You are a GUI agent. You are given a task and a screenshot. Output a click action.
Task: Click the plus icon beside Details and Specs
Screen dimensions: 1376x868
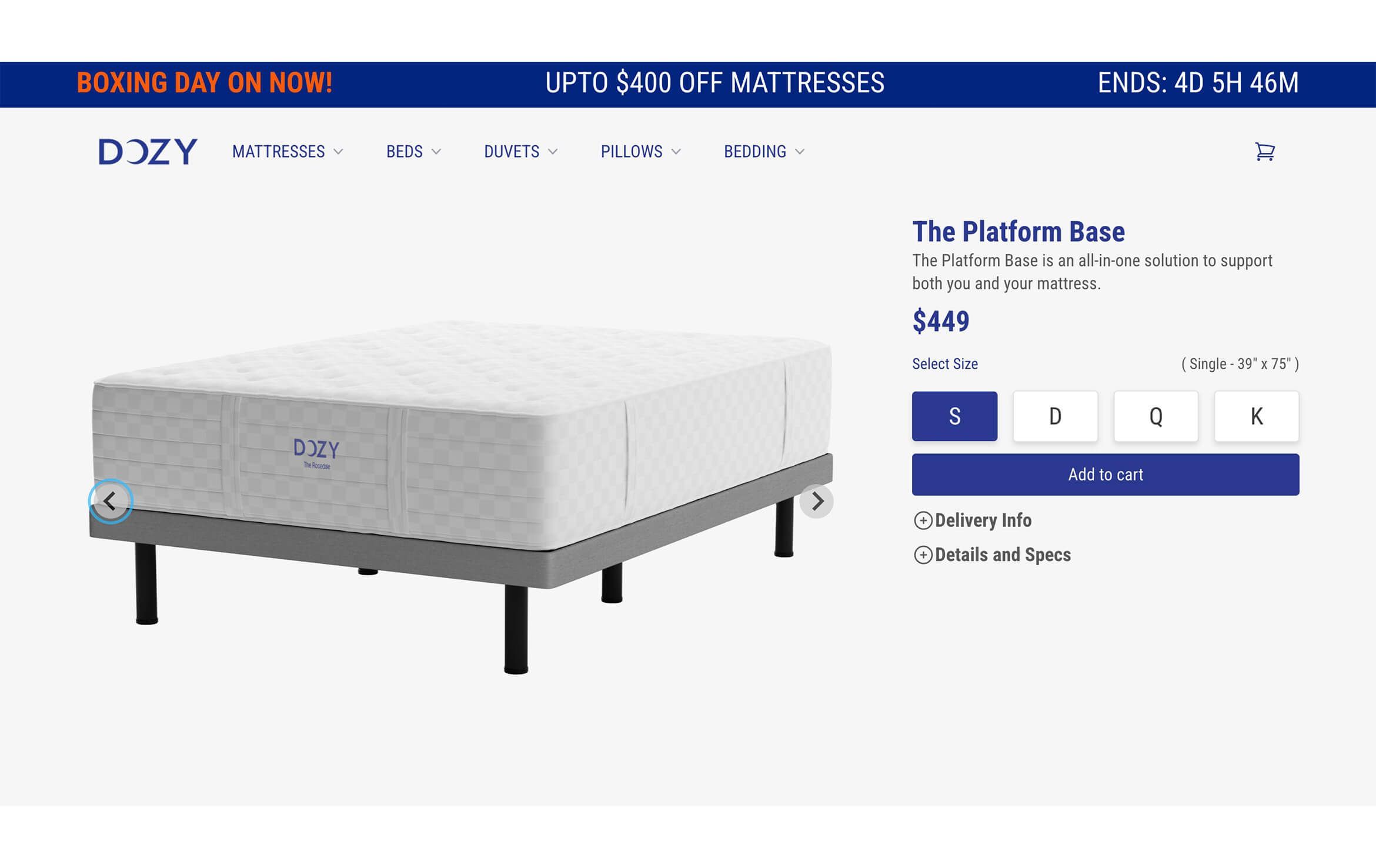(923, 554)
